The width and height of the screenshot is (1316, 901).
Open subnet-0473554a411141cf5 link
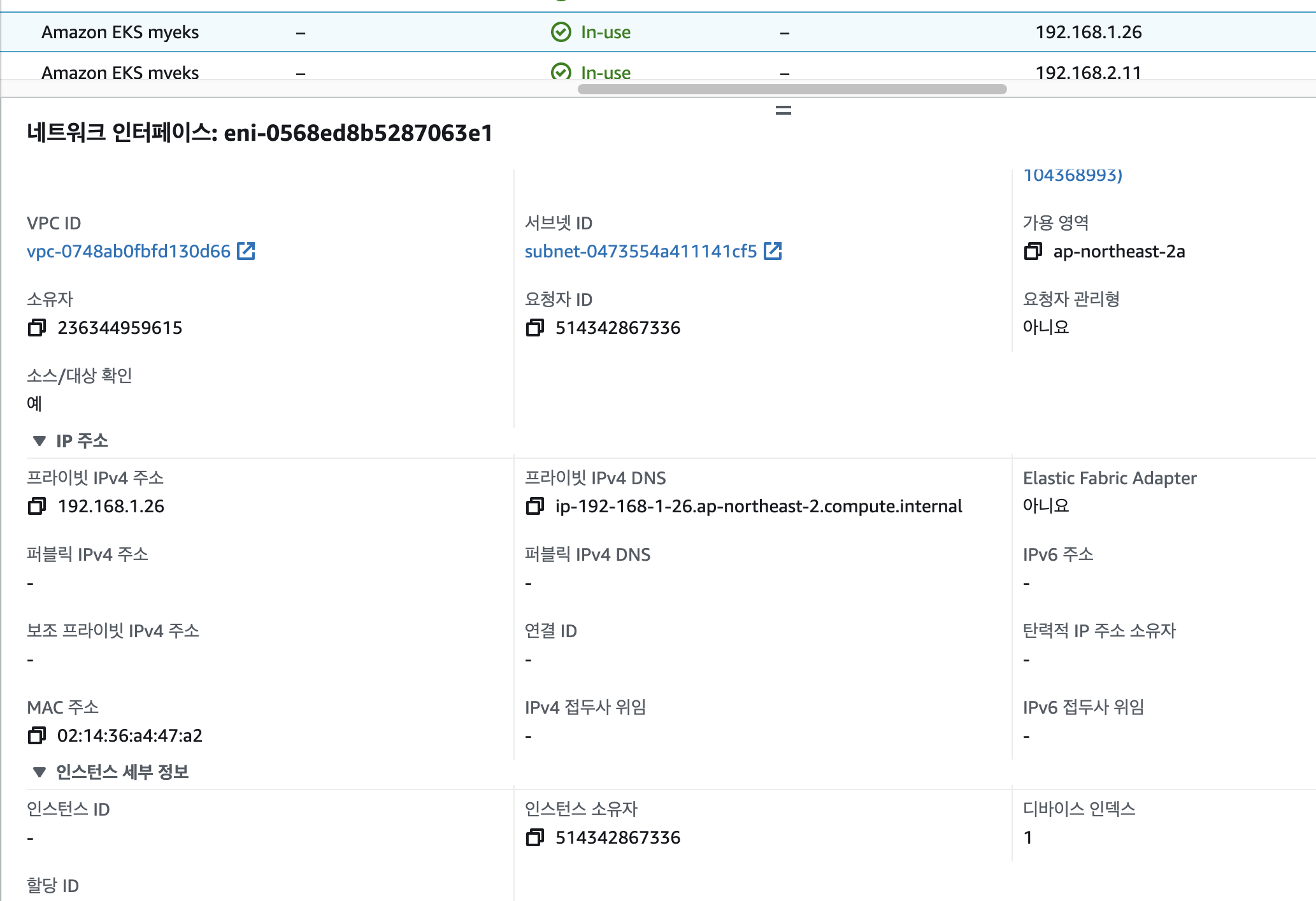(x=640, y=252)
